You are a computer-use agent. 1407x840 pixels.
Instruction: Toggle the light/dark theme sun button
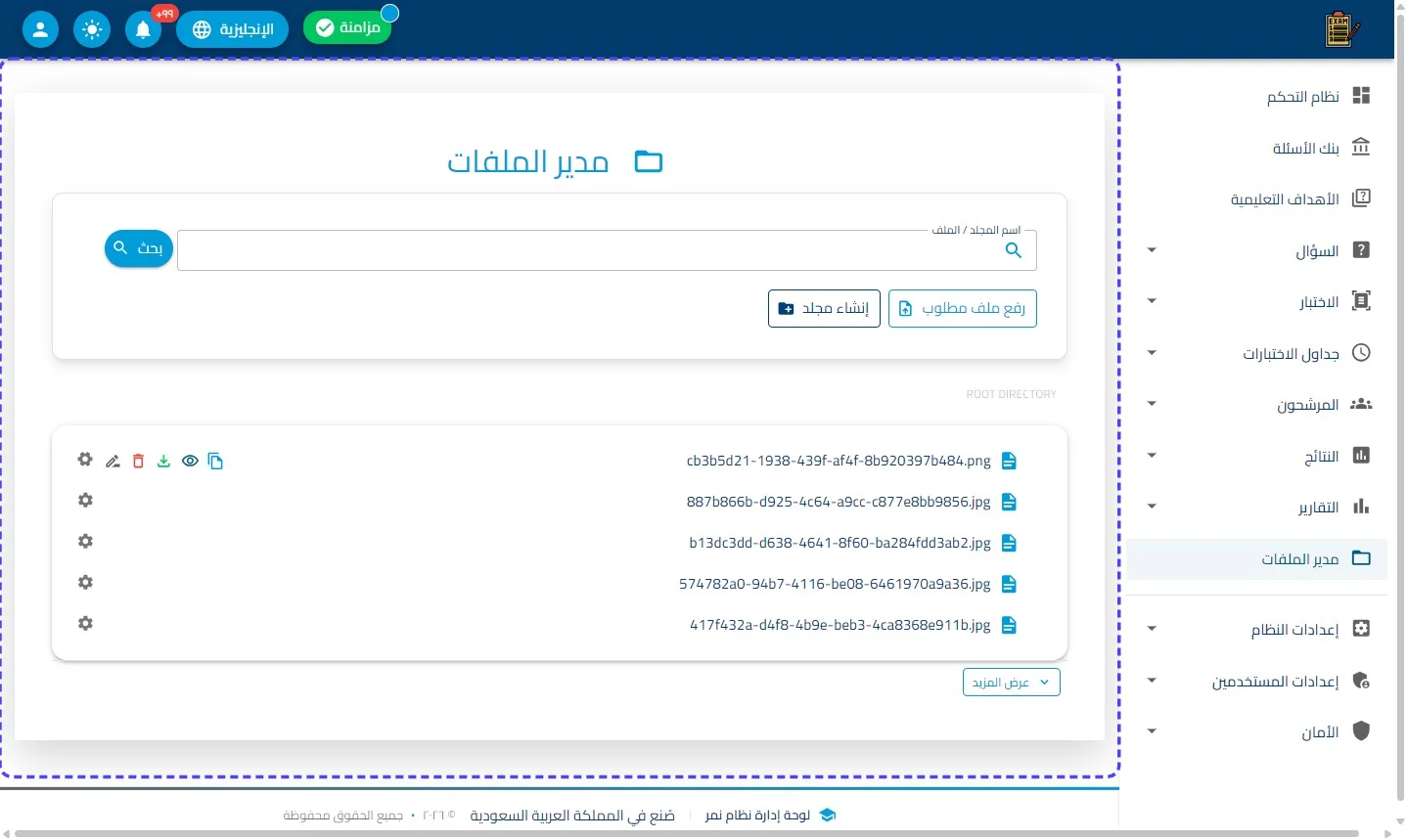[x=92, y=29]
